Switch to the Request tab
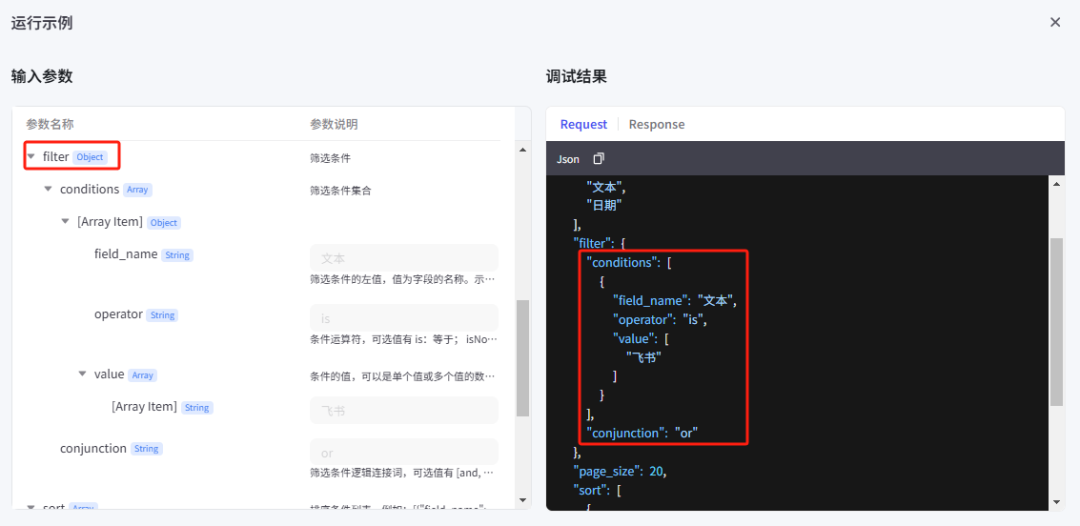1080x526 pixels. (583, 125)
